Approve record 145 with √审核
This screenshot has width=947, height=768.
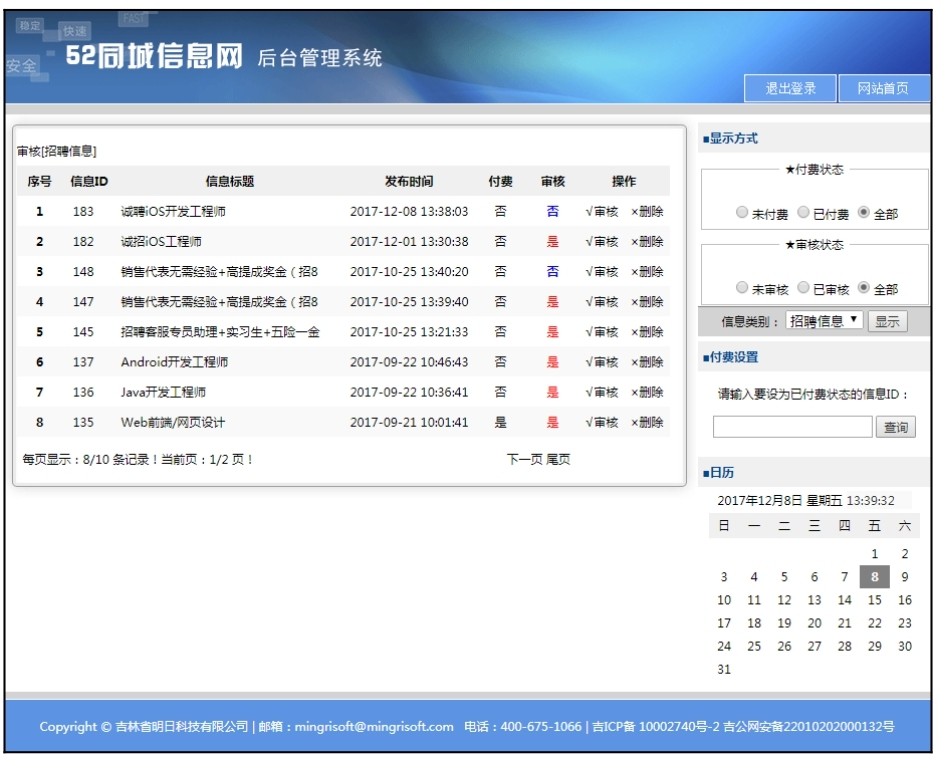(x=602, y=332)
